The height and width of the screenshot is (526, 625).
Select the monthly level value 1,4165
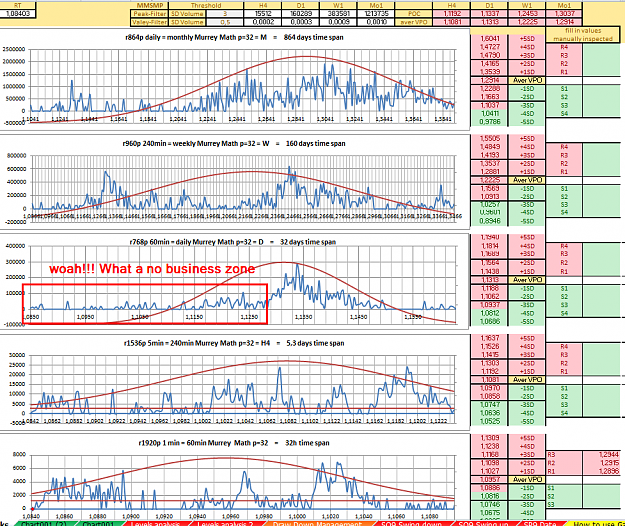489,63
